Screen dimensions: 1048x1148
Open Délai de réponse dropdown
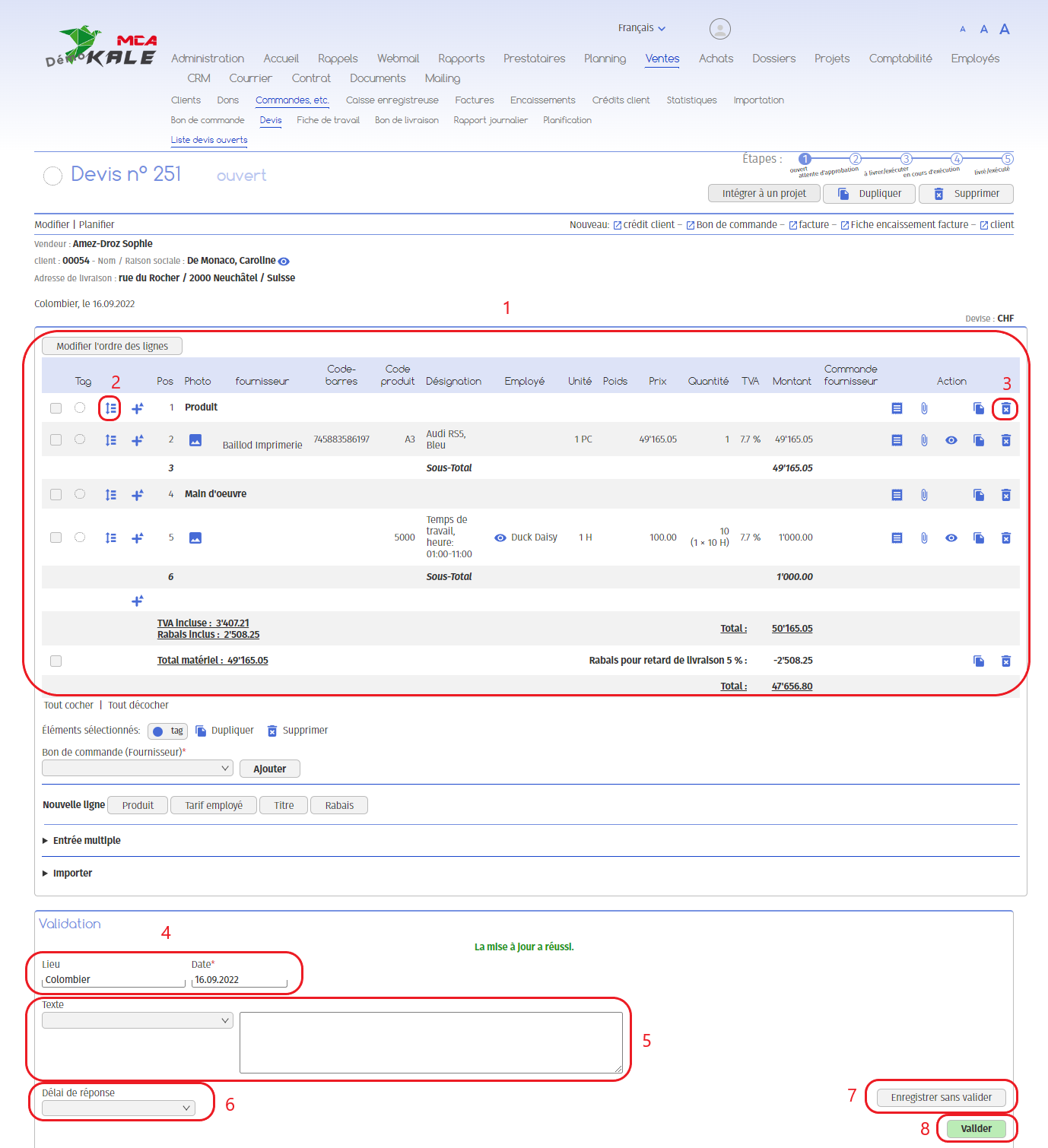(x=119, y=1108)
